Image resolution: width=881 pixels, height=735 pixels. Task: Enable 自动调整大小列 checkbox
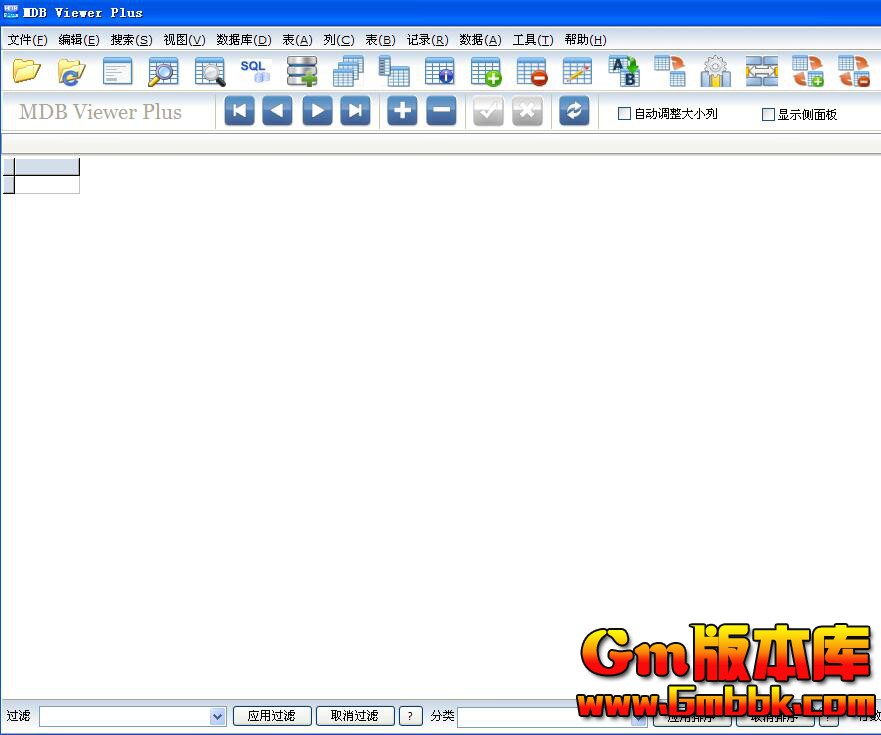[624, 114]
